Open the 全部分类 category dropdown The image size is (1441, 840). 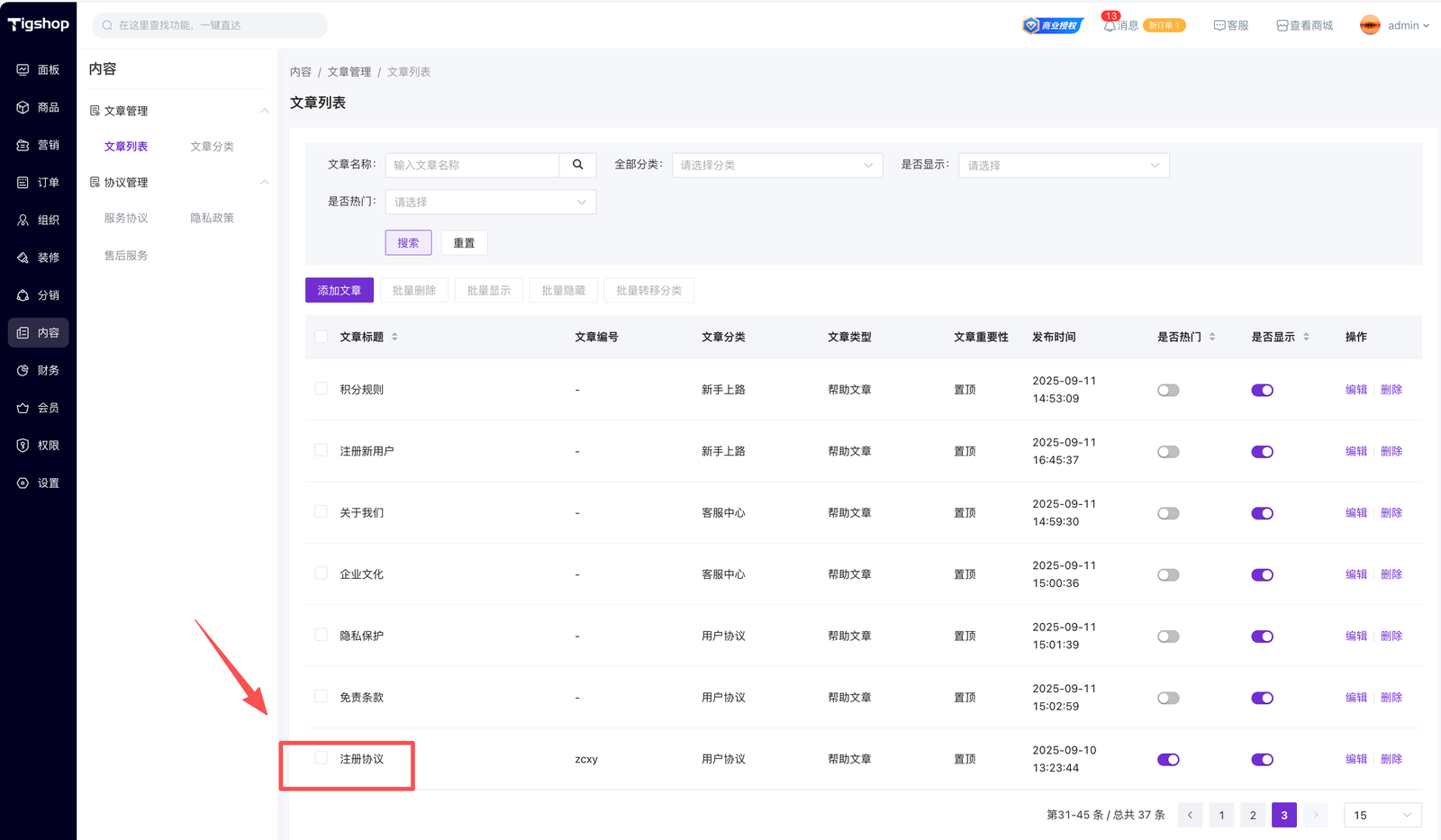776,166
